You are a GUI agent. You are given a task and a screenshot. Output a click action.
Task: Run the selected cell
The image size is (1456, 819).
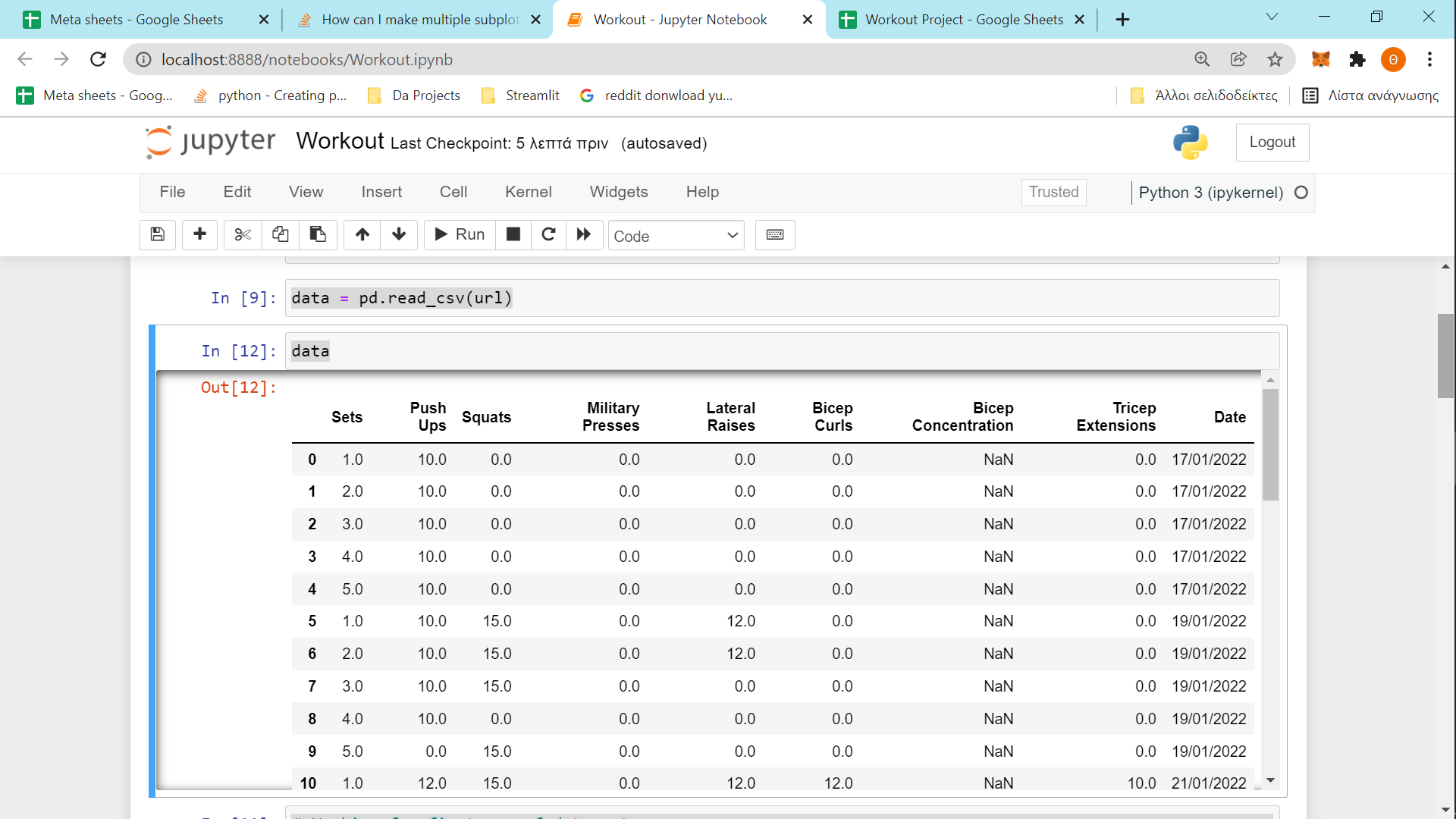pyautogui.click(x=460, y=235)
